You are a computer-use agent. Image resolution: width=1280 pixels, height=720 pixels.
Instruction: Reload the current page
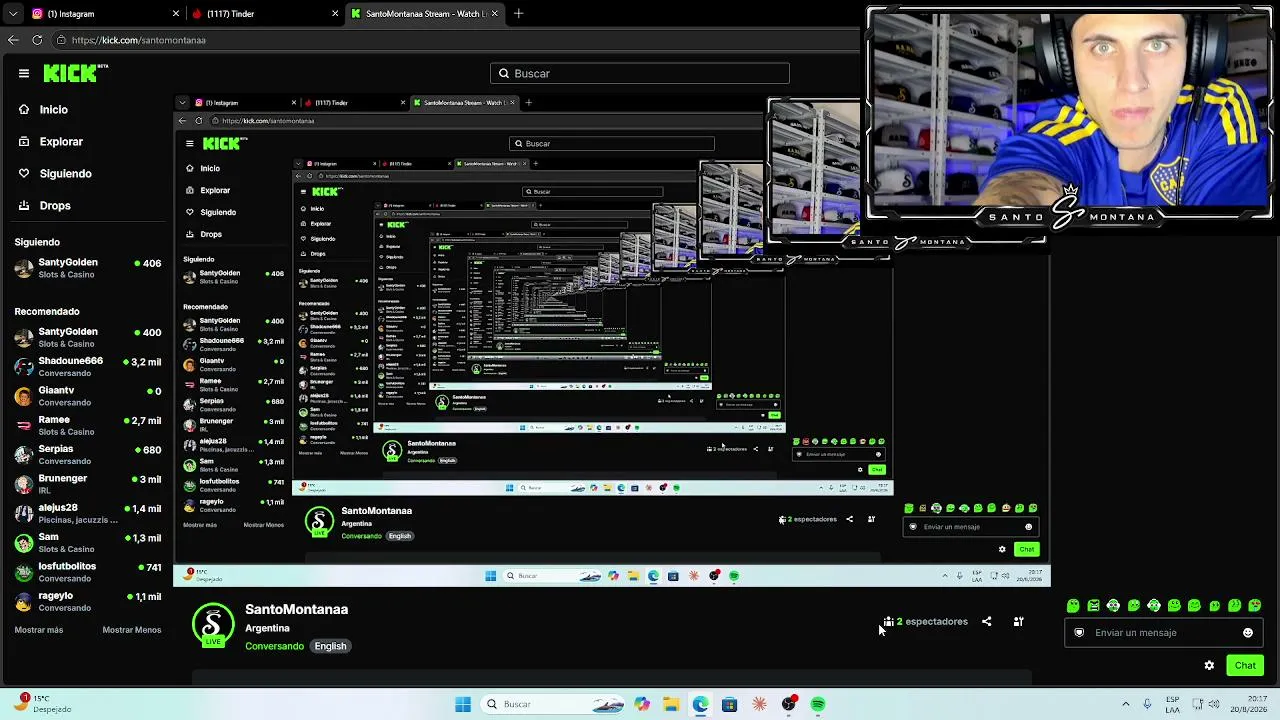tap(37, 40)
